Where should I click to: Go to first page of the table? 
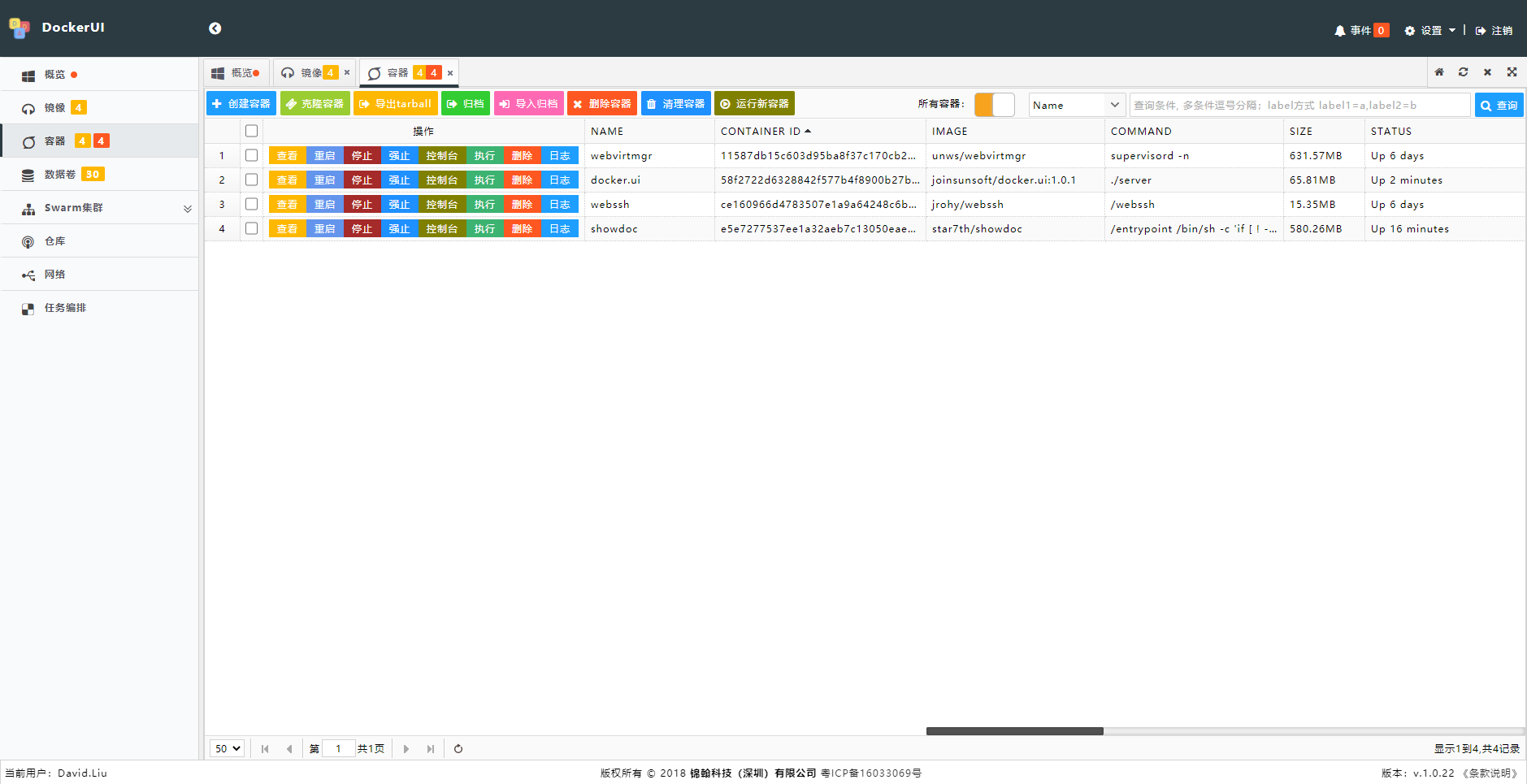pyautogui.click(x=265, y=749)
